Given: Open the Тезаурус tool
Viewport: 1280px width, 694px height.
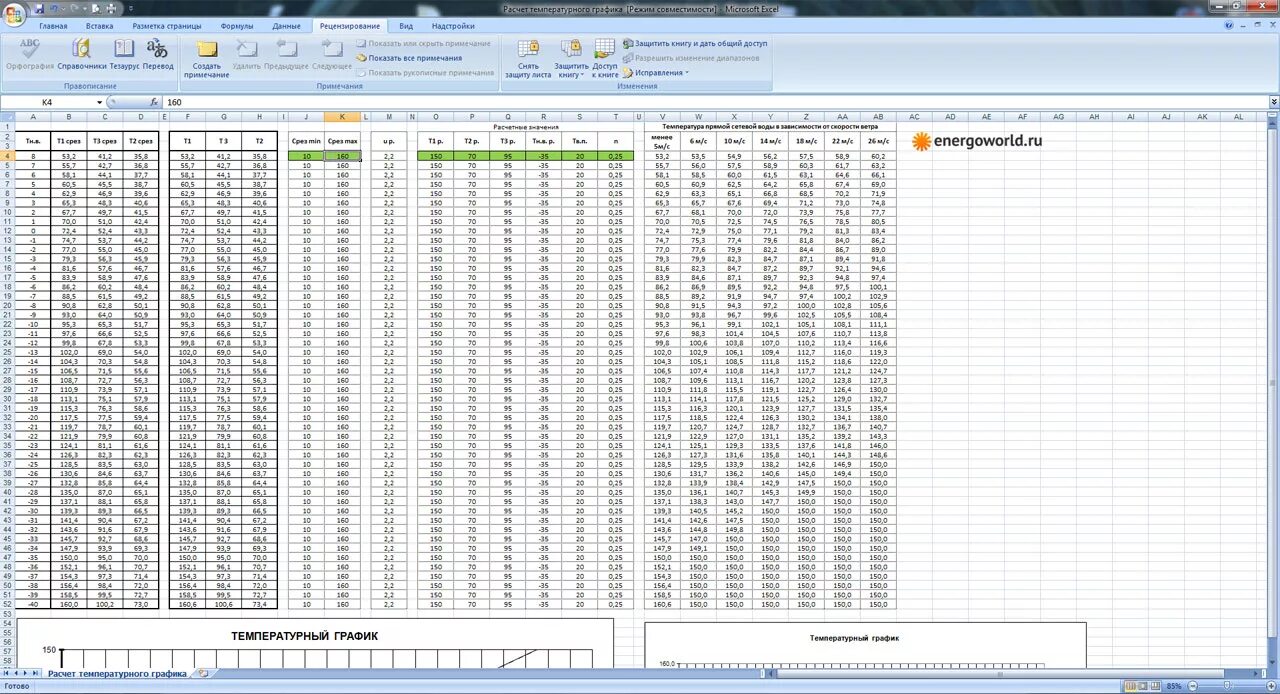Looking at the screenshot, I should (124, 54).
